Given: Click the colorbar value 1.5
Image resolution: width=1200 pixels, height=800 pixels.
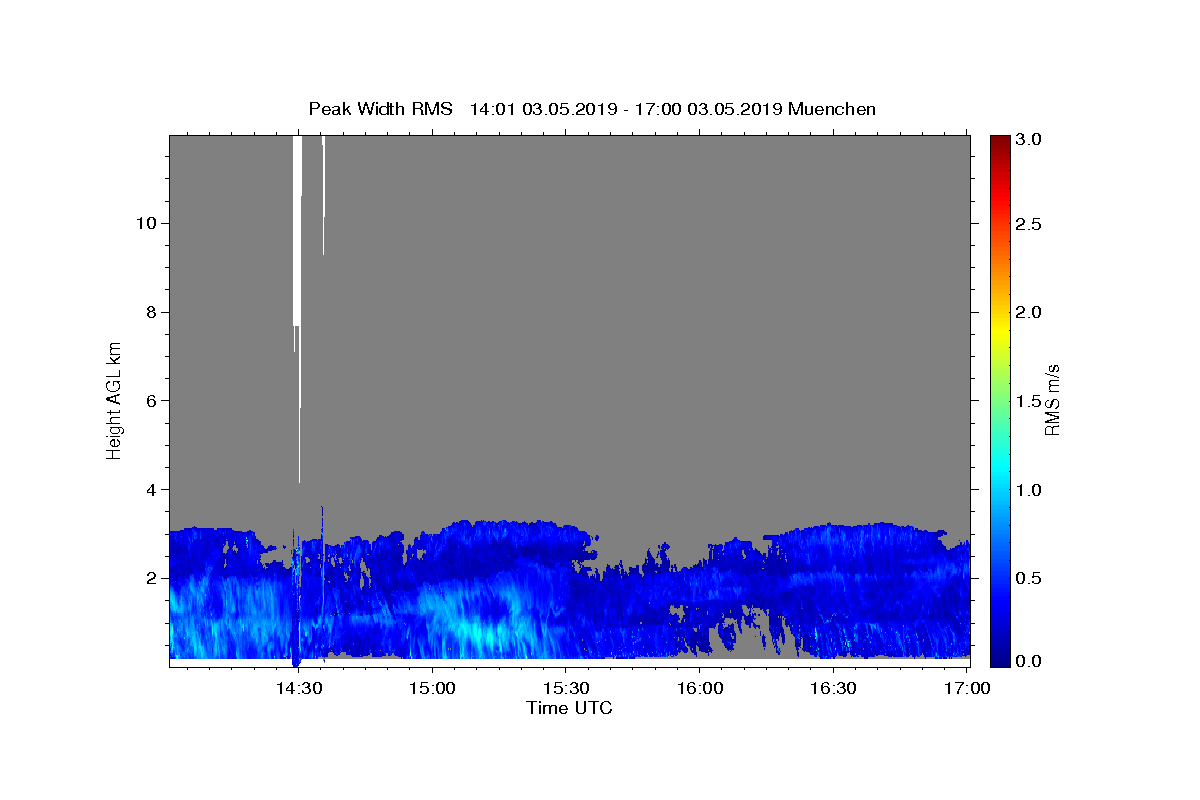Looking at the screenshot, I should [1031, 401].
